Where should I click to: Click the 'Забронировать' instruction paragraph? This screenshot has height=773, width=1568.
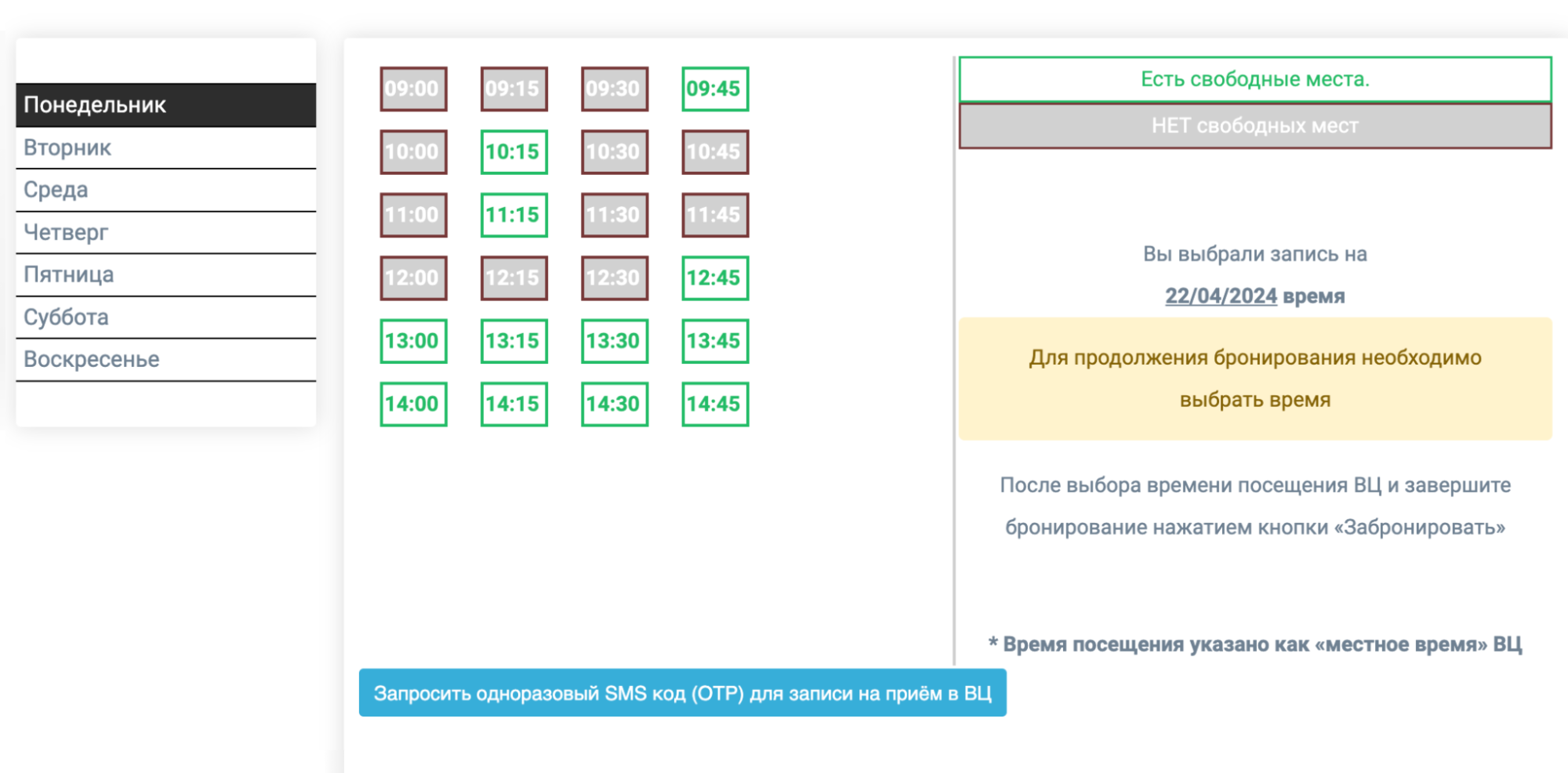click(1255, 506)
